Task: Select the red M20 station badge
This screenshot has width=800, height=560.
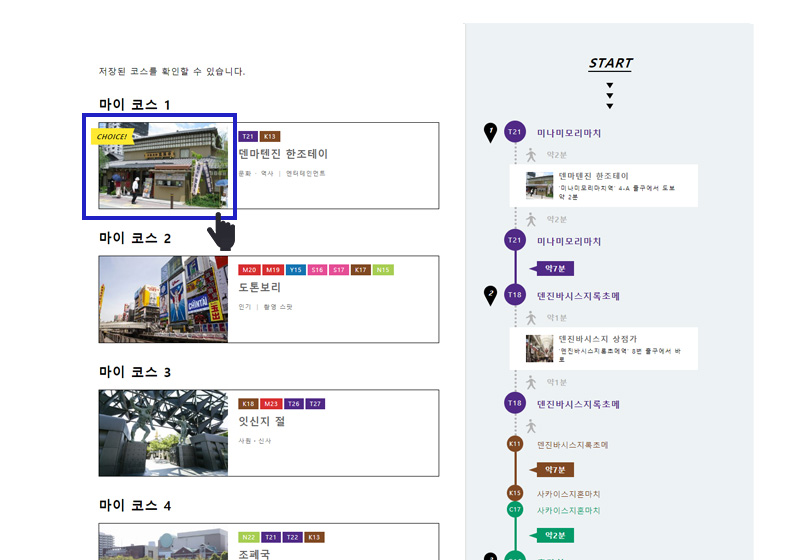Action: coord(249,270)
